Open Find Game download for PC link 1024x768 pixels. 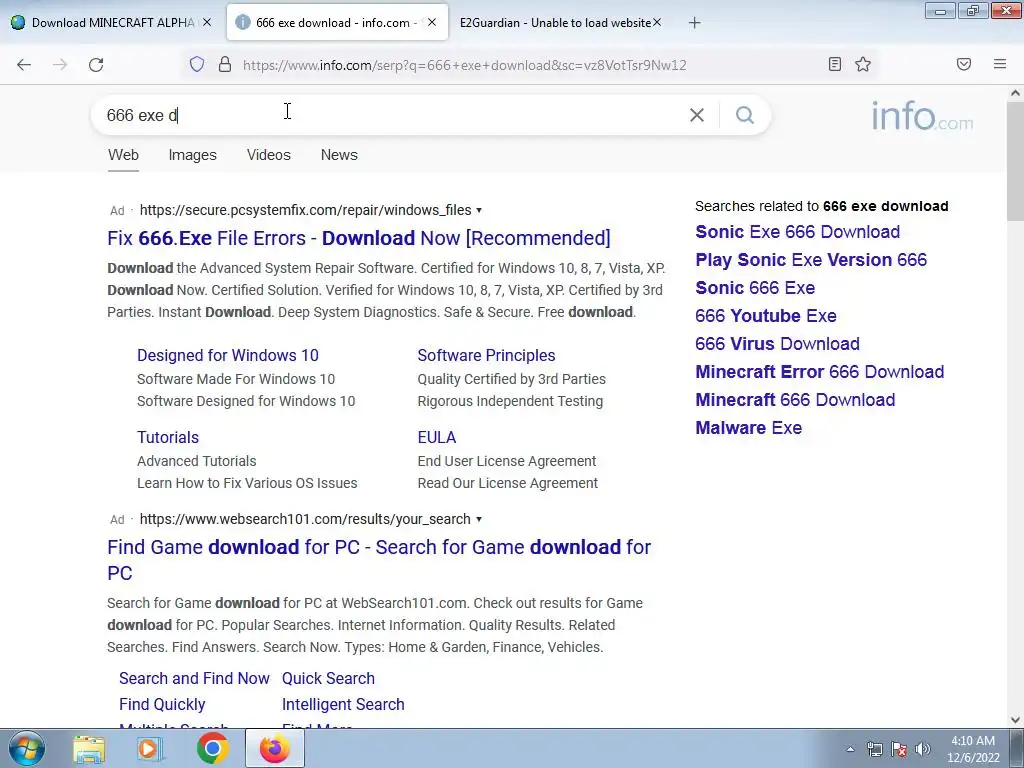click(x=379, y=560)
